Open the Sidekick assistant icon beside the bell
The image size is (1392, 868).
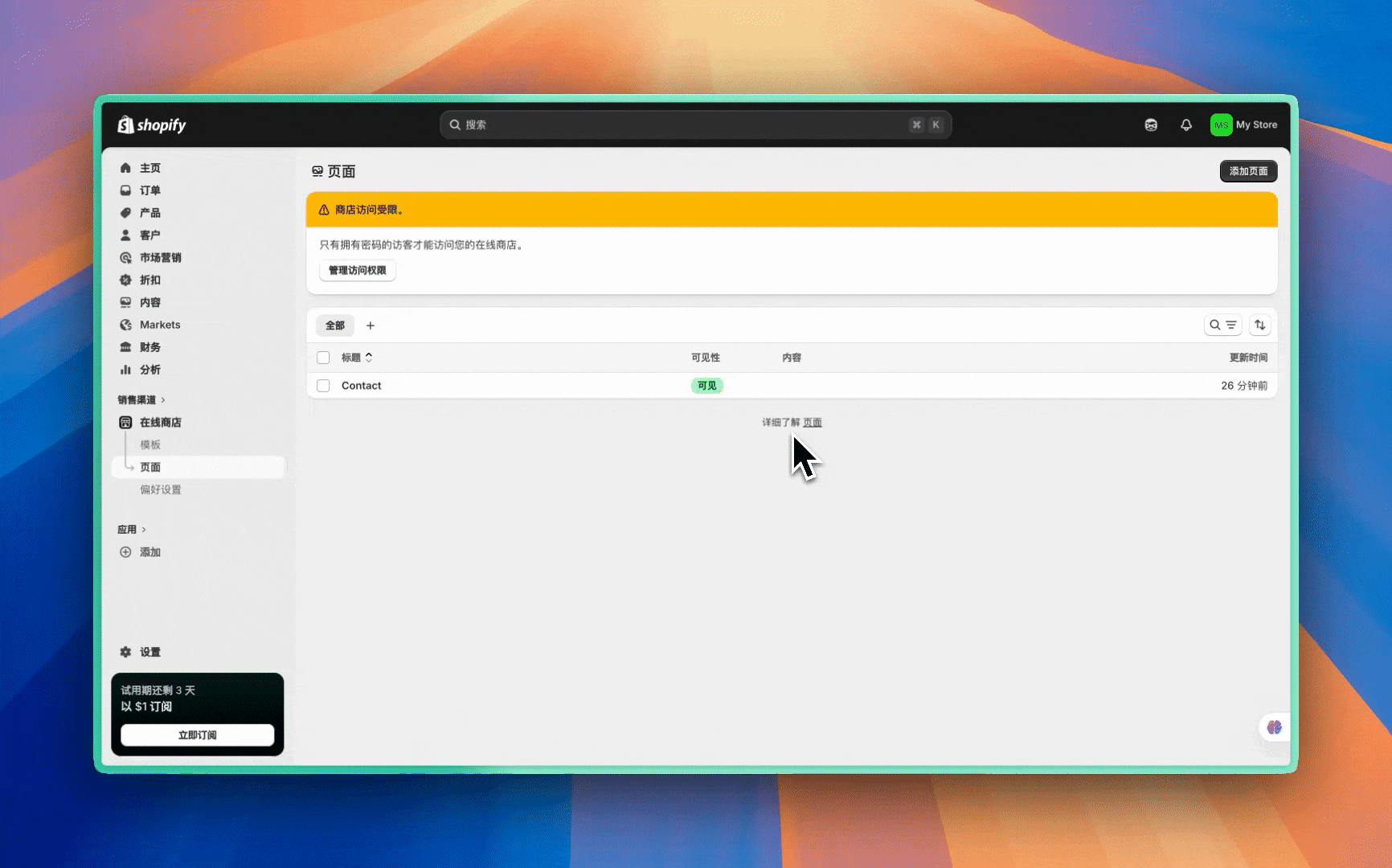tap(1151, 125)
